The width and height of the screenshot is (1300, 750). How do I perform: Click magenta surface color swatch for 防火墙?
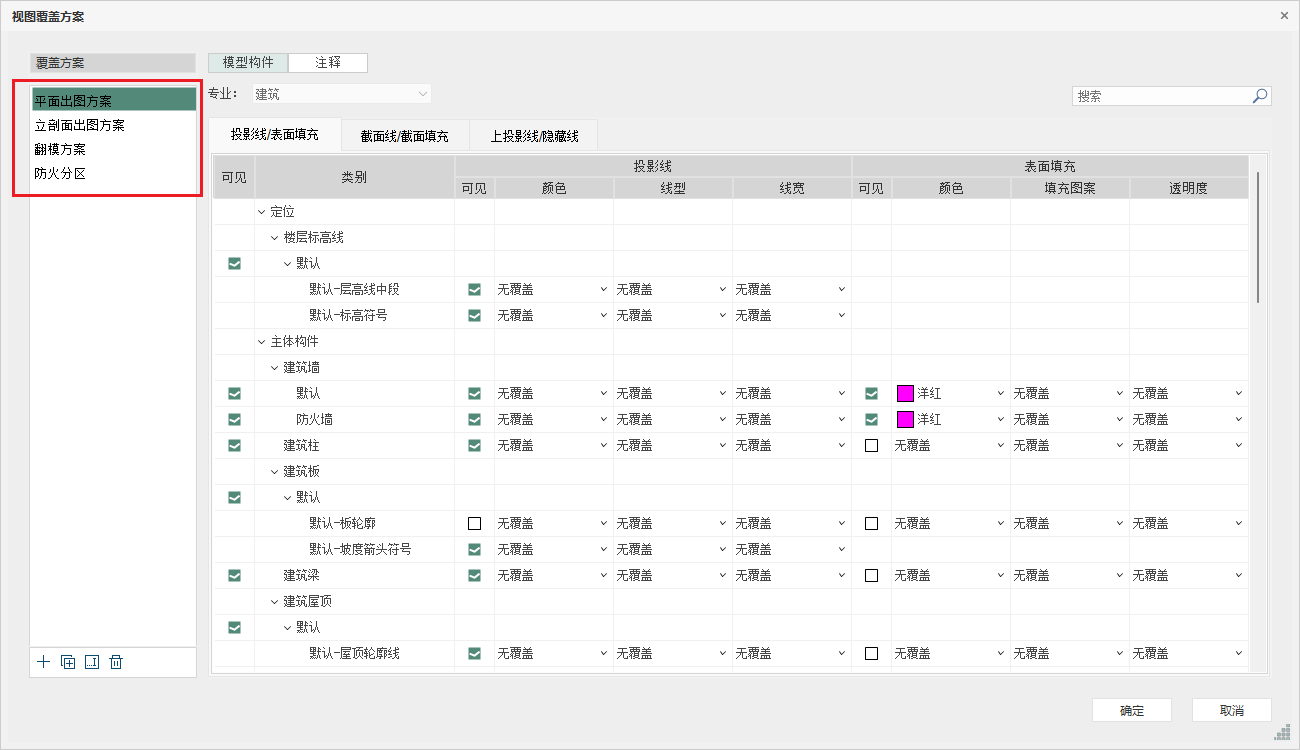pos(905,419)
